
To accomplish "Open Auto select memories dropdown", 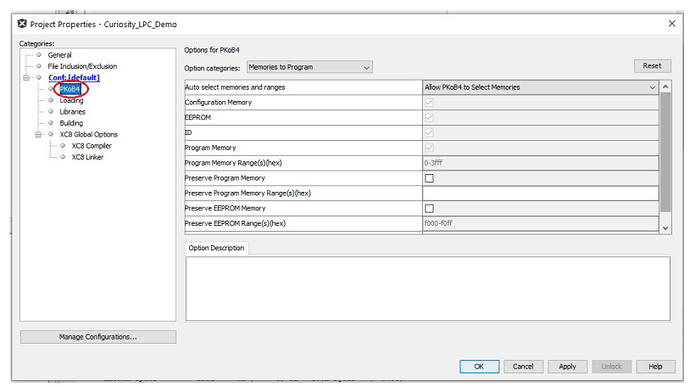I will [x=540, y=88].
